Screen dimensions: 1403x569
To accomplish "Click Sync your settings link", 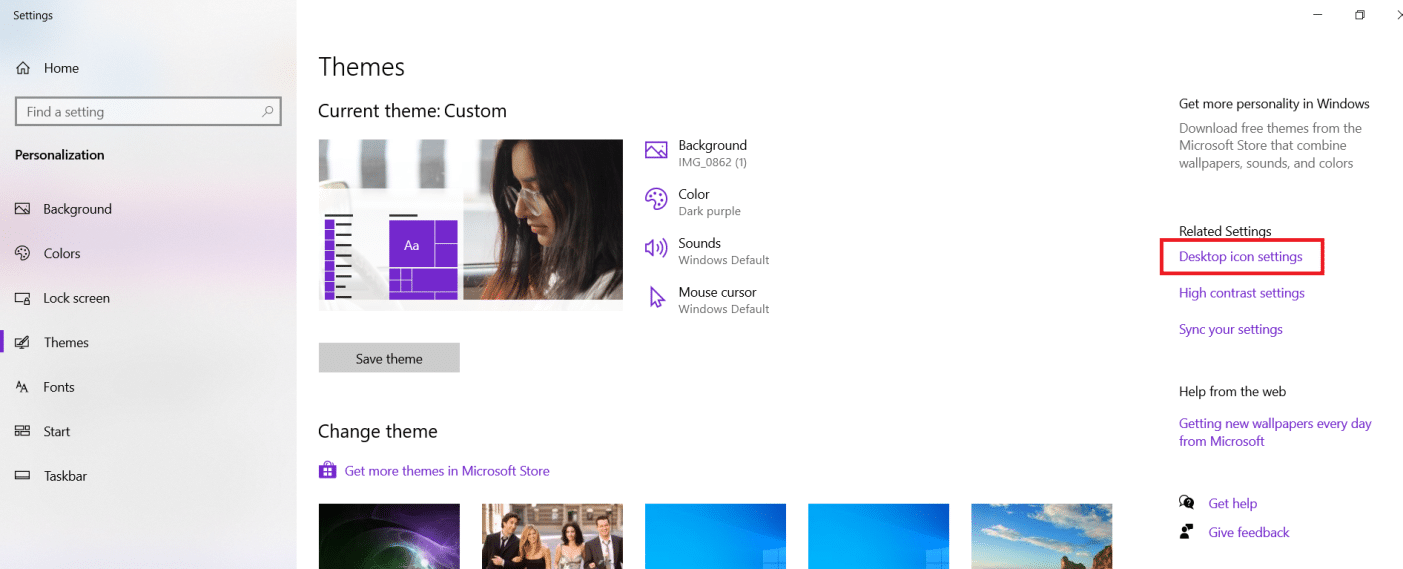I will click(x=1230, y=329).
